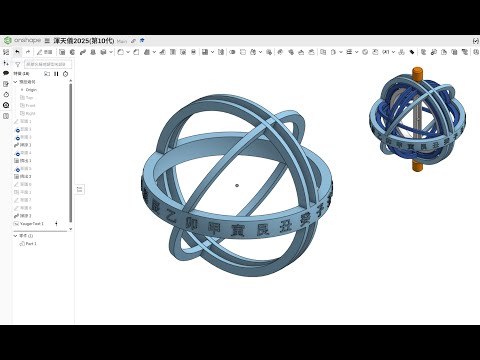Select the Thicken tool
Screen dimensions: 480x360
pos(103,52)
